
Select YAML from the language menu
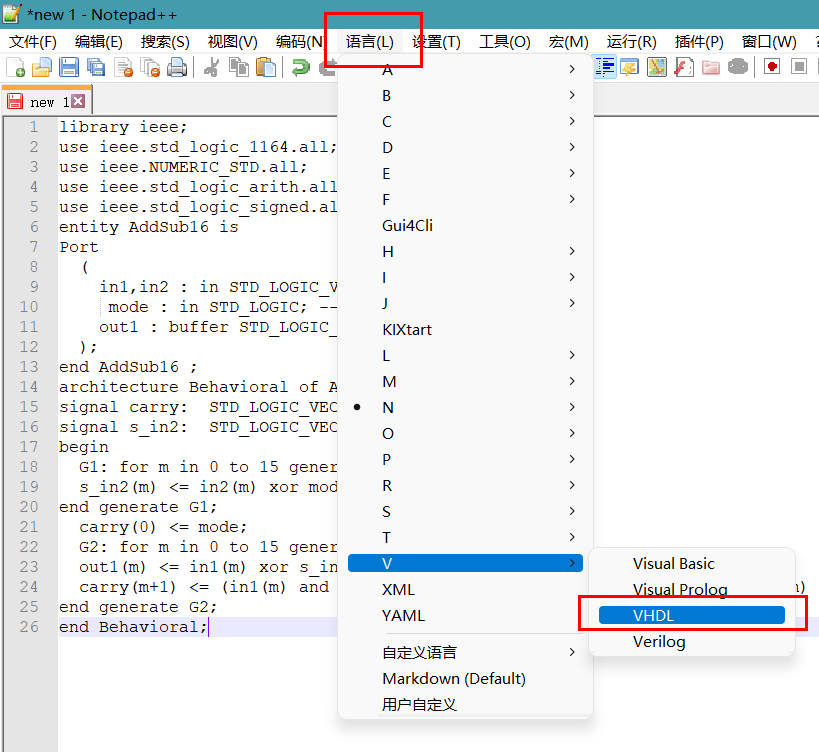465,616
